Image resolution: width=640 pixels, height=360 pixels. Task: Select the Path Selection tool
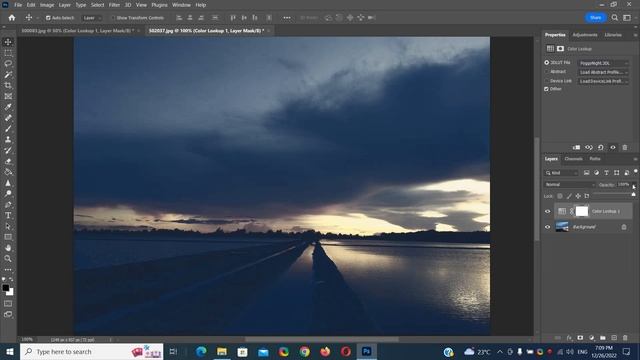click(8, 226)
